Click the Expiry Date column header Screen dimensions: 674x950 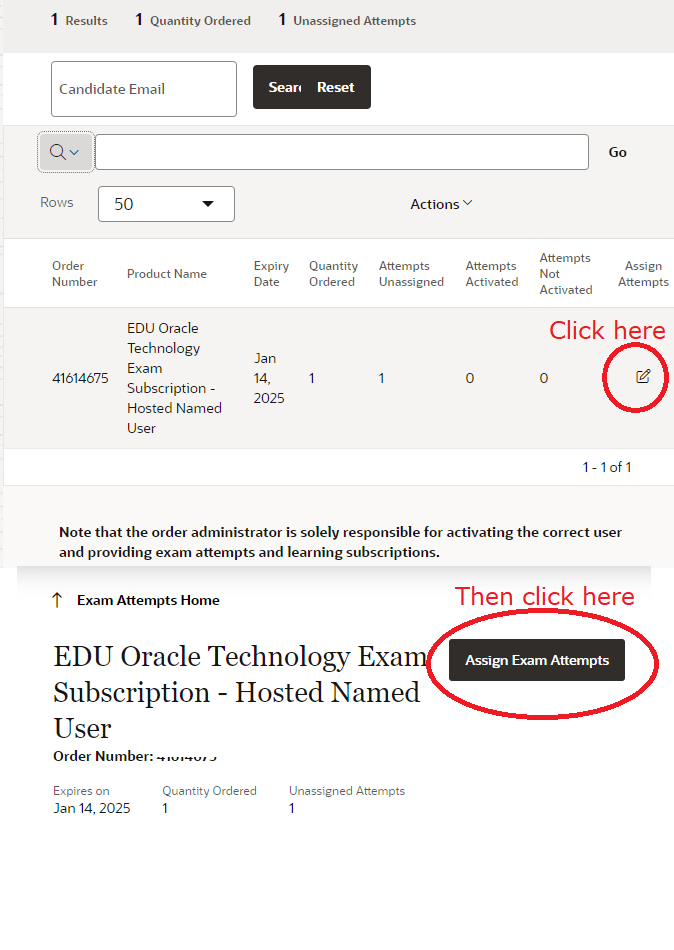271,274
